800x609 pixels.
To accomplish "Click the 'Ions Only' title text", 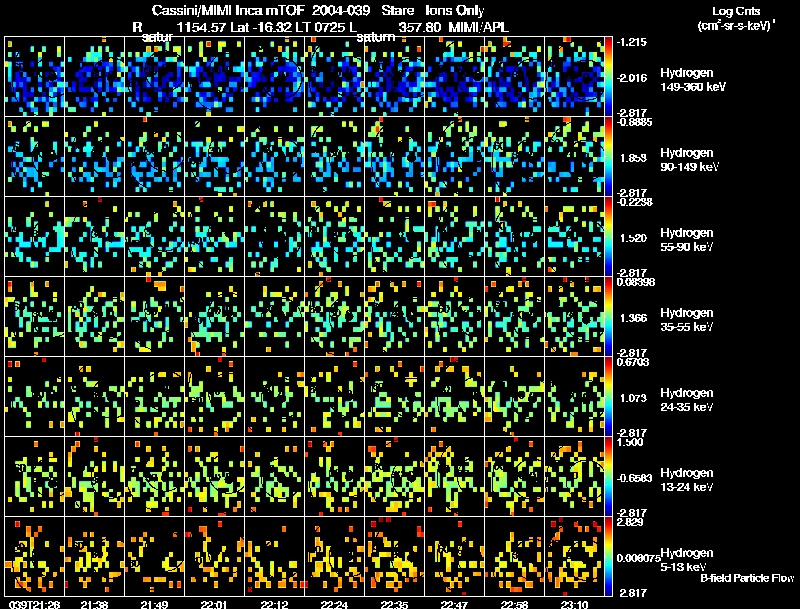I will tap(455, 11).
